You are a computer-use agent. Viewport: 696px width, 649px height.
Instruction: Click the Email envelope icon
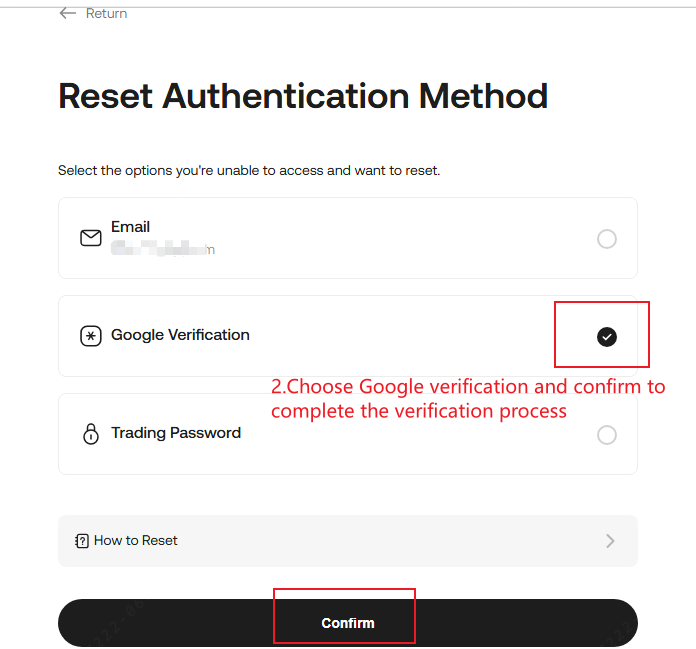91,238
